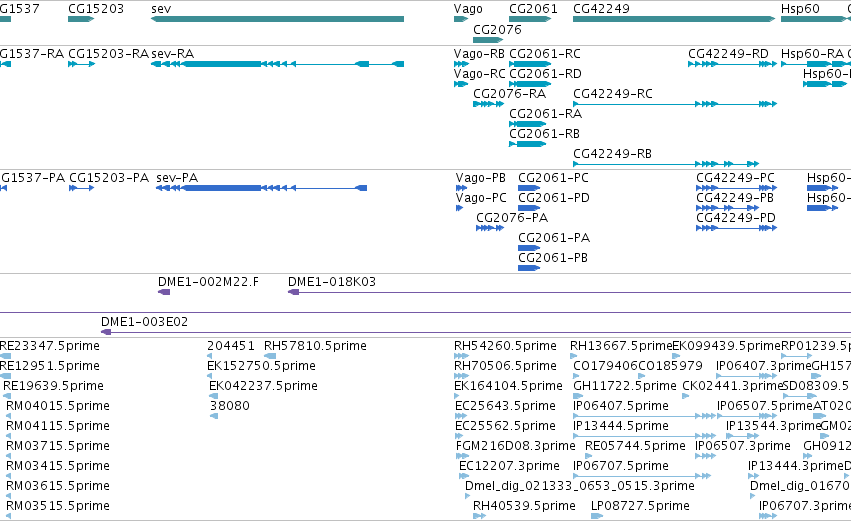The height and width of the screenshot is (521, 851).
Task: Click the CG2061-RB transcript label
Action: [x=544, y=134]
